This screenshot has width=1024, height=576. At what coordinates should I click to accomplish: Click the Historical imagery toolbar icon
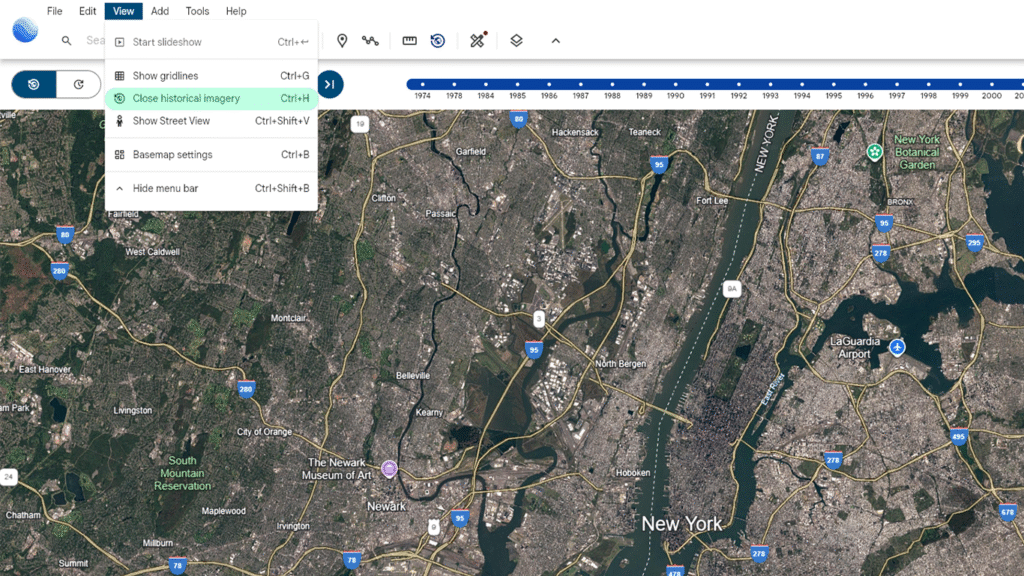click(x=438, y=41)
